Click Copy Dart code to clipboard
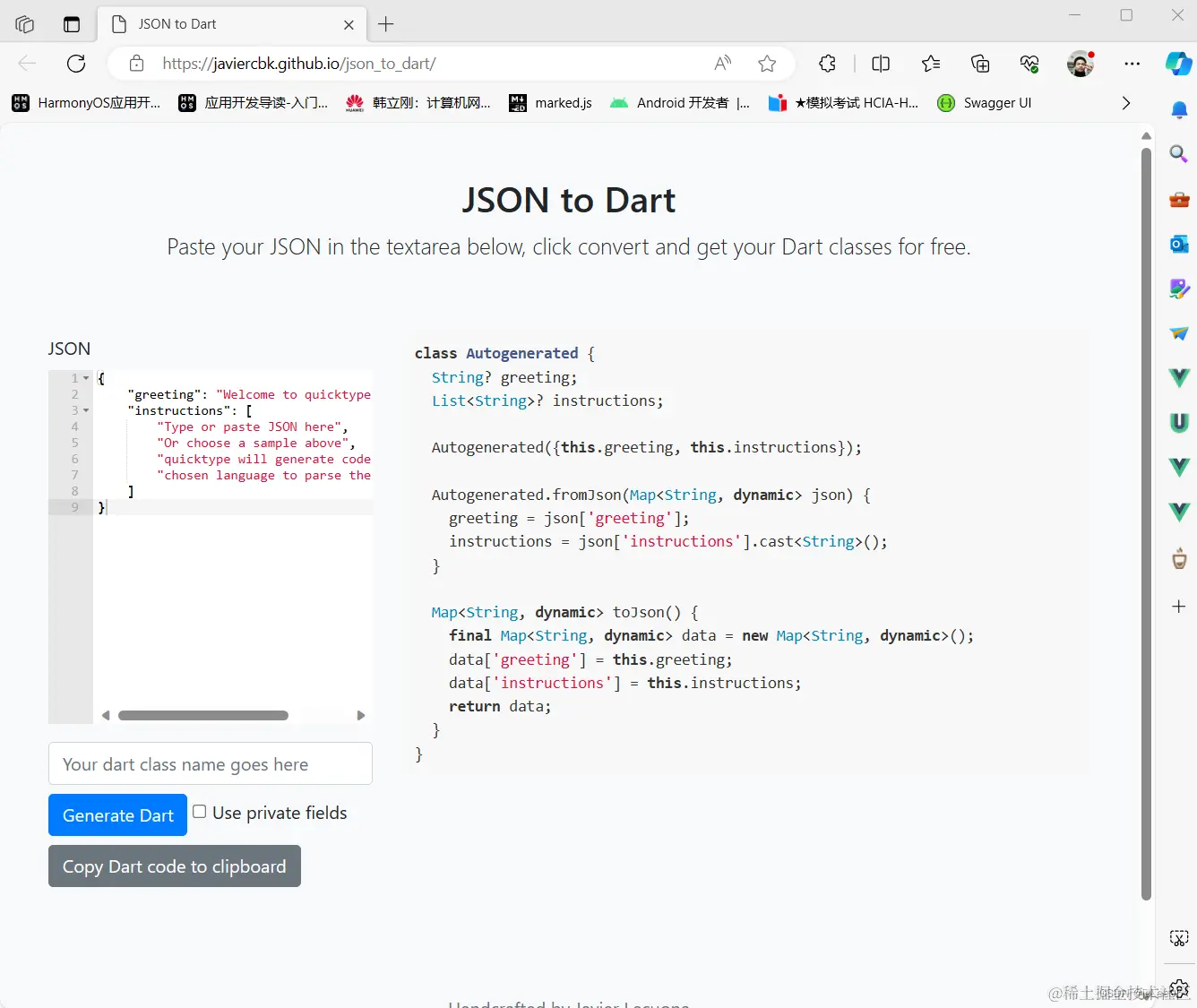1197x1008 pixels. click(175, 866)
